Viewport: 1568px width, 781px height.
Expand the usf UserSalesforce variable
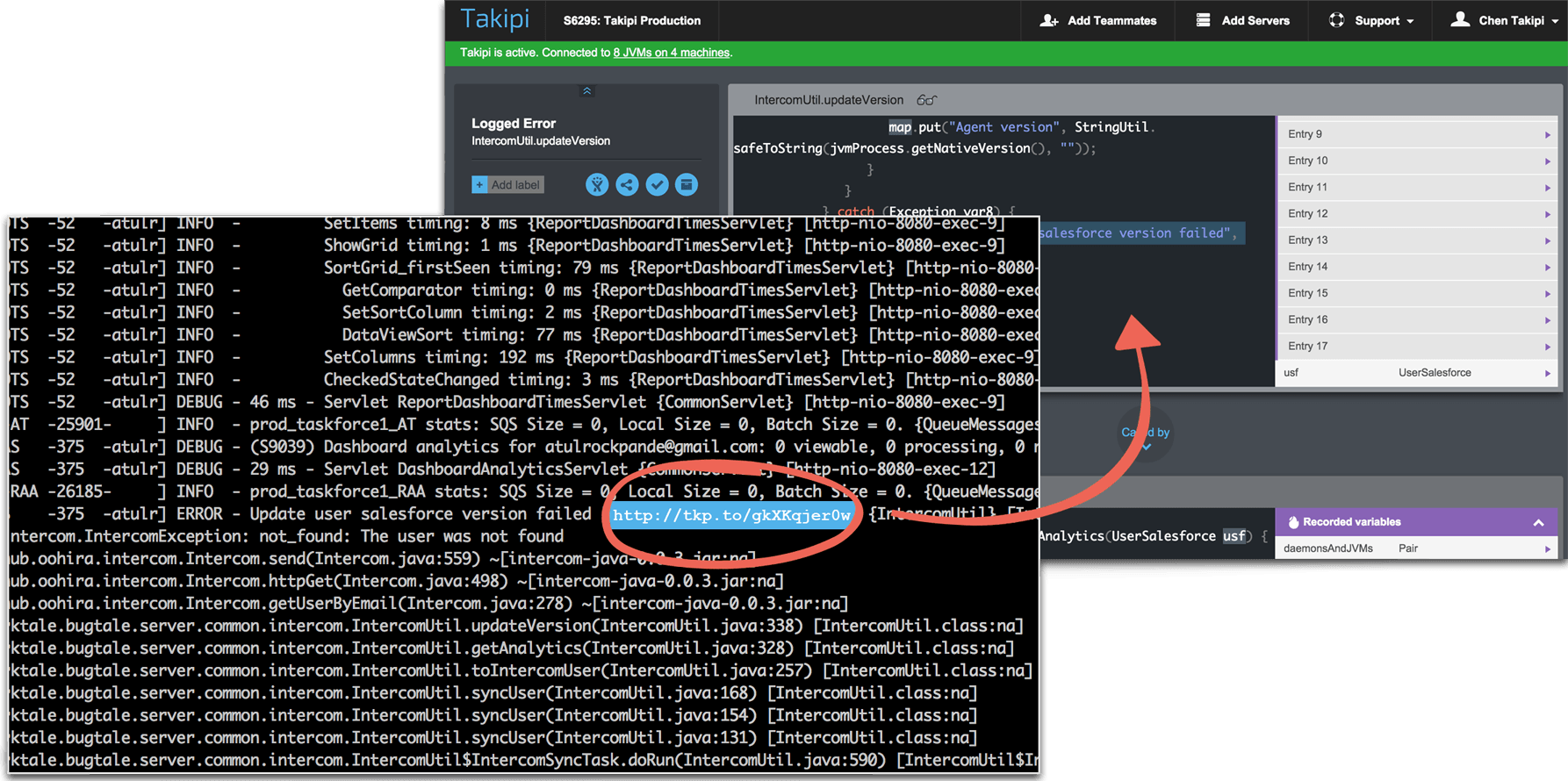1416,372
